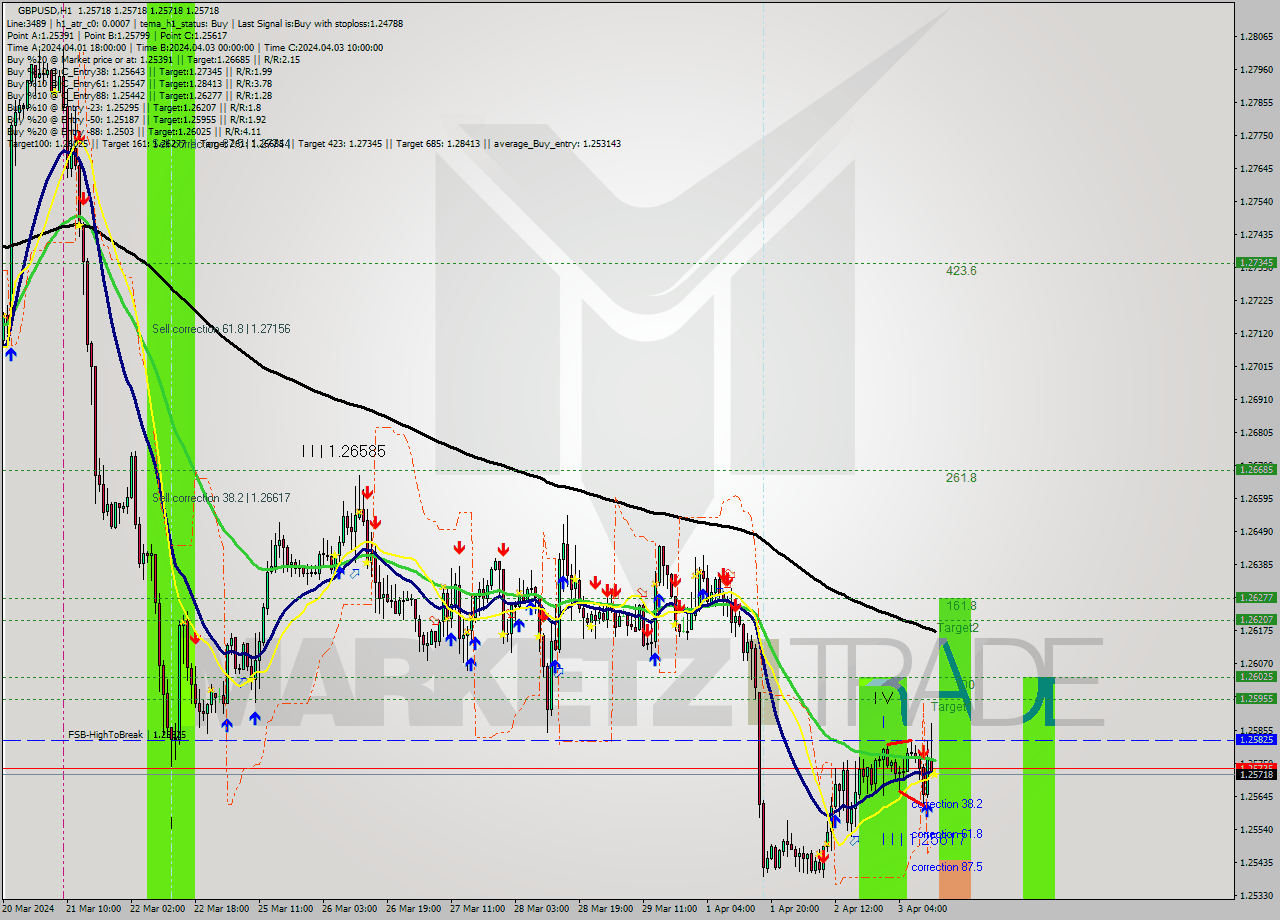Click the 'Sell correction 38.2 | 1.26617' label
The width and height of the screenshot is (1280, 920).
pos(221,498)
